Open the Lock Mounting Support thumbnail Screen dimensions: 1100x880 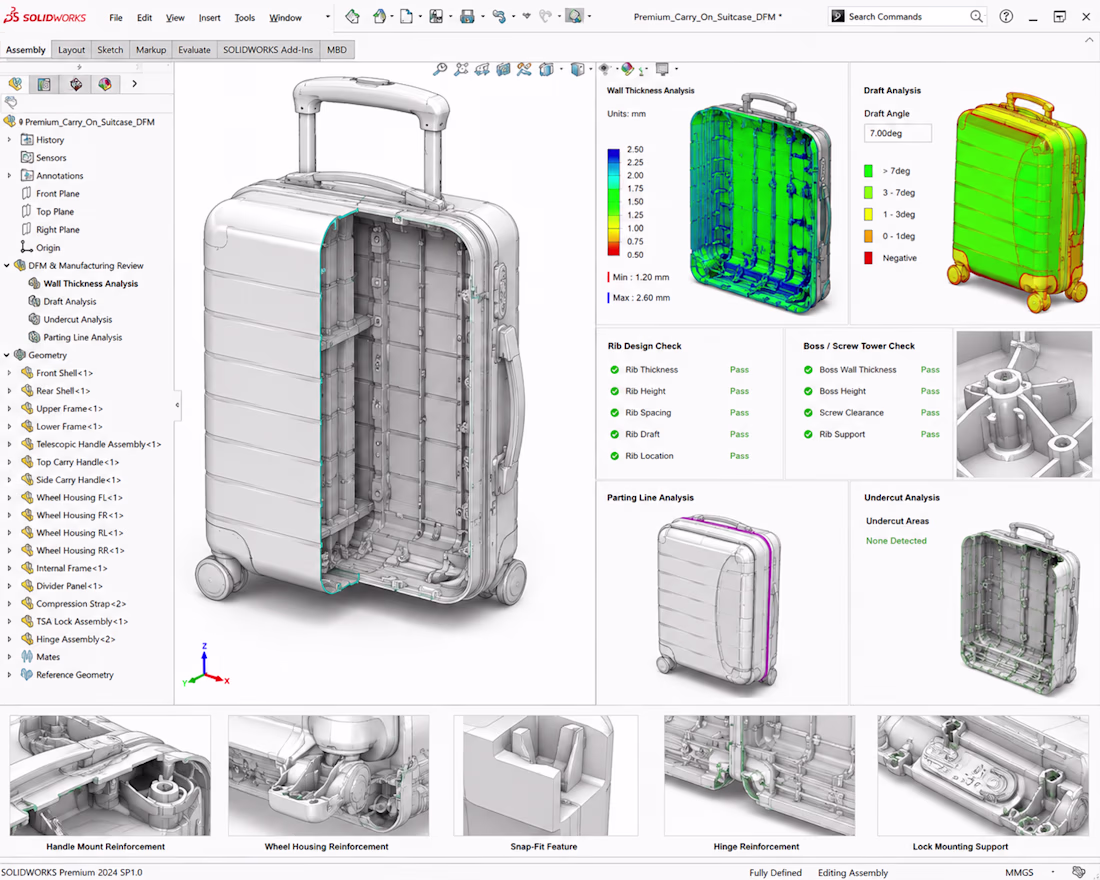point(983,775)
